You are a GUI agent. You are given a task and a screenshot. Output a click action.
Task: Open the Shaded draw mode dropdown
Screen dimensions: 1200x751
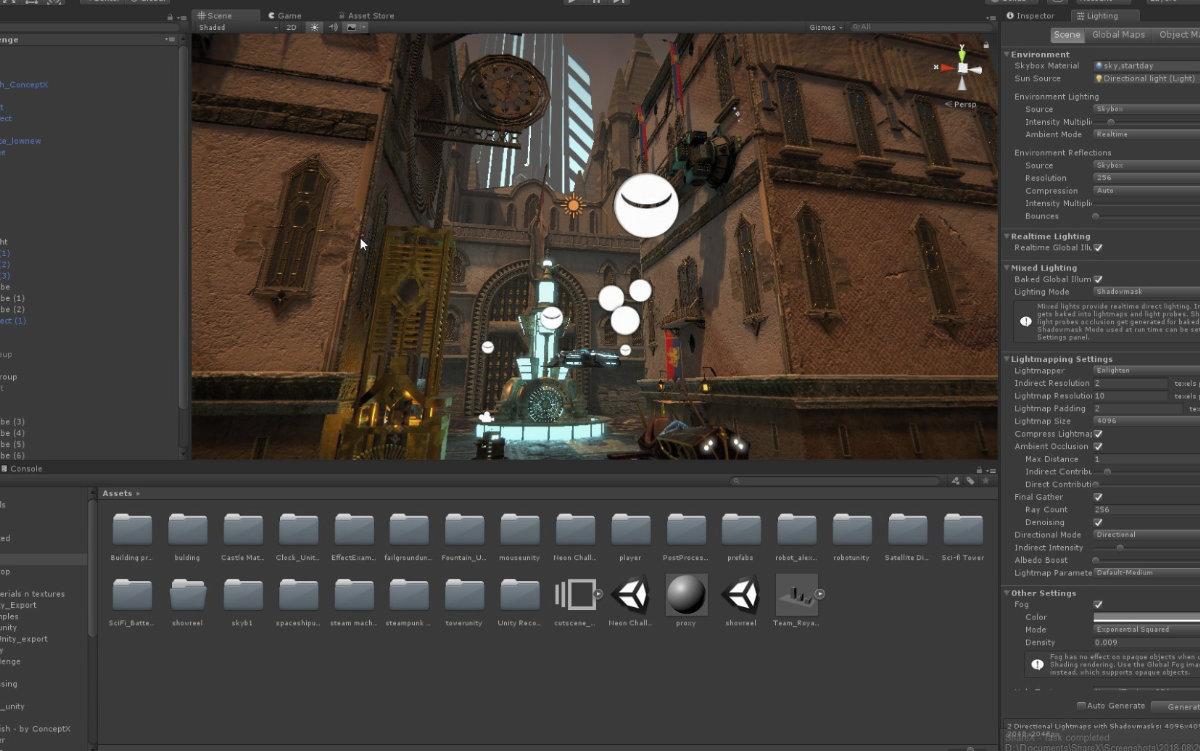[x=239, y=28]
